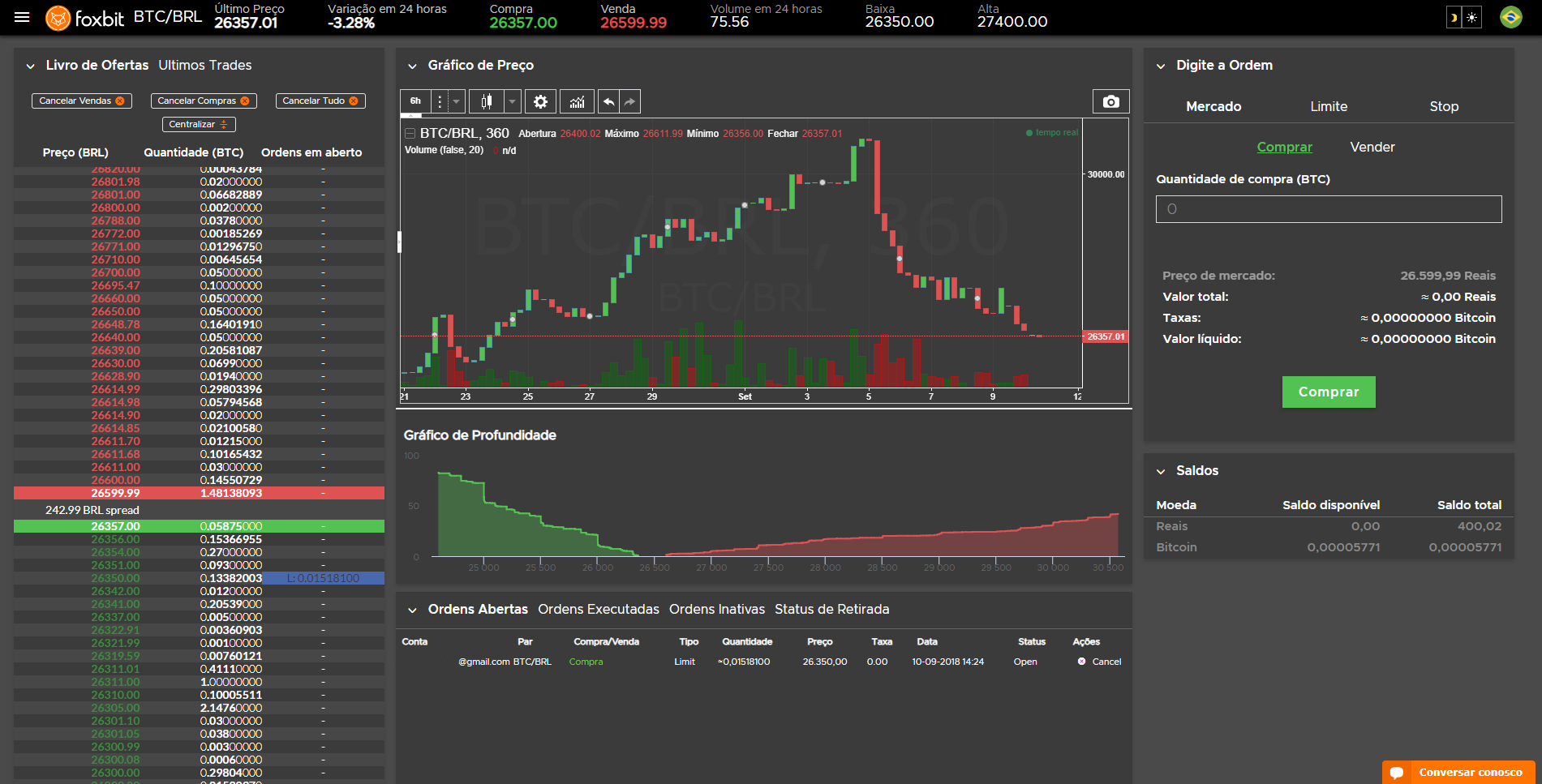The image size is (1542, 784).
Task: Click current price label 26357.01 on chart
Action: click(1106, 336)
